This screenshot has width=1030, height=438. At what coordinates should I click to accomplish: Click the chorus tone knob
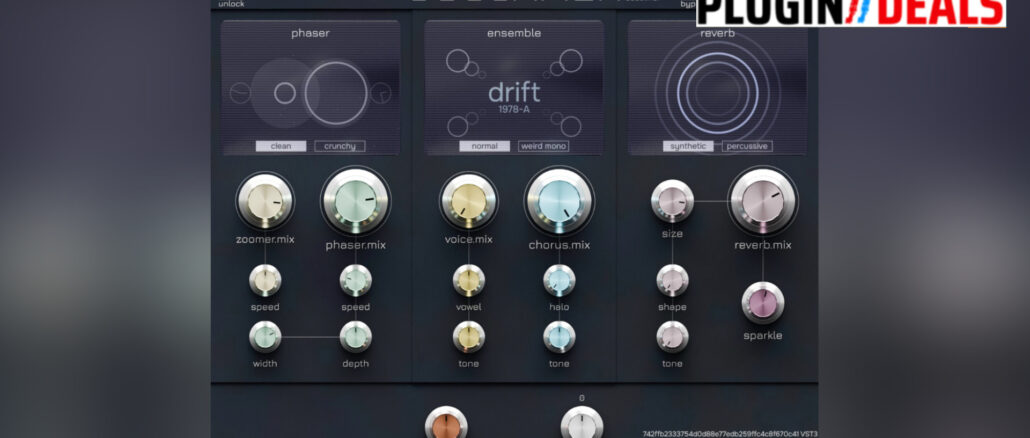[x=560, y=337]
